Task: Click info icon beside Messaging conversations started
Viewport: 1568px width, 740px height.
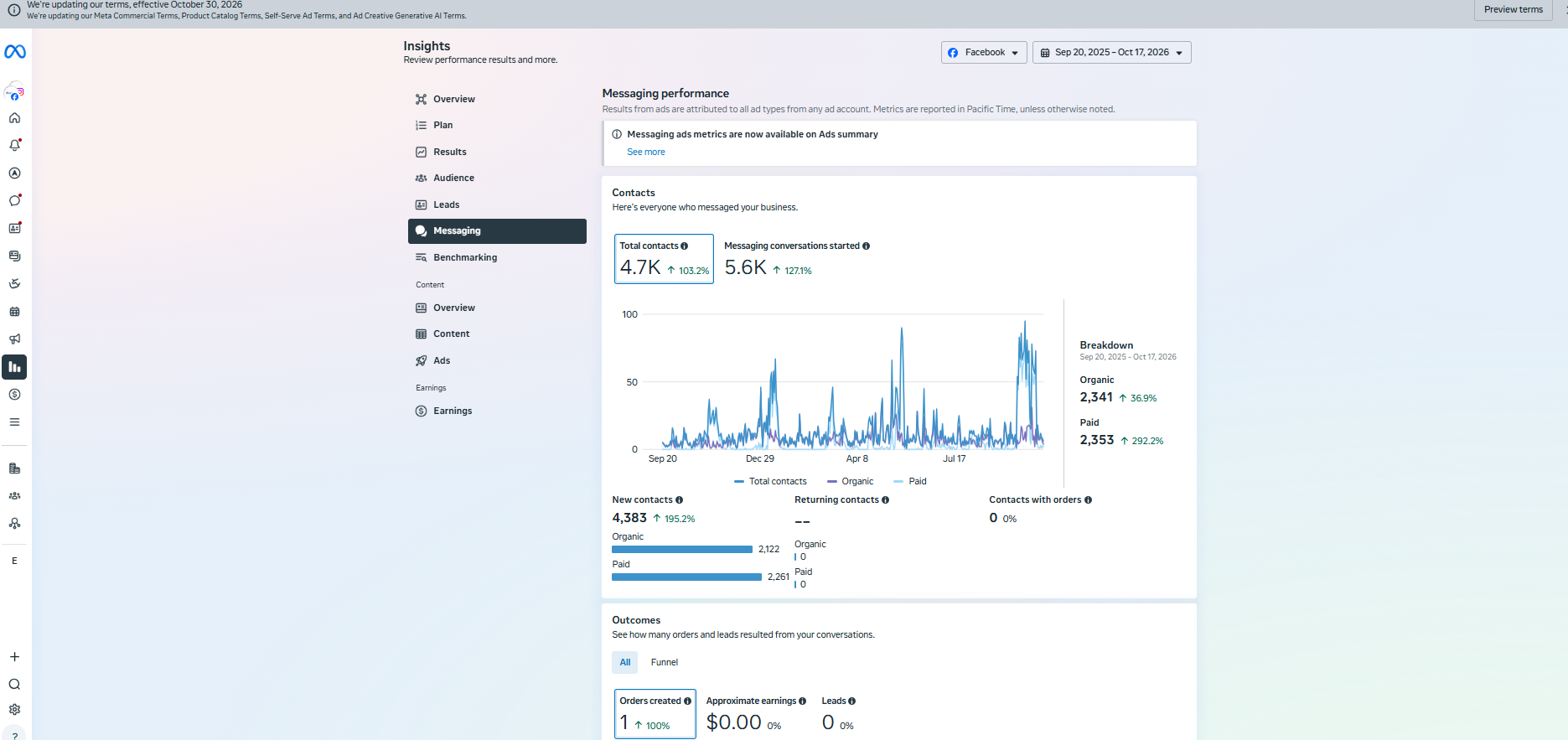Action: pos(867,246)
